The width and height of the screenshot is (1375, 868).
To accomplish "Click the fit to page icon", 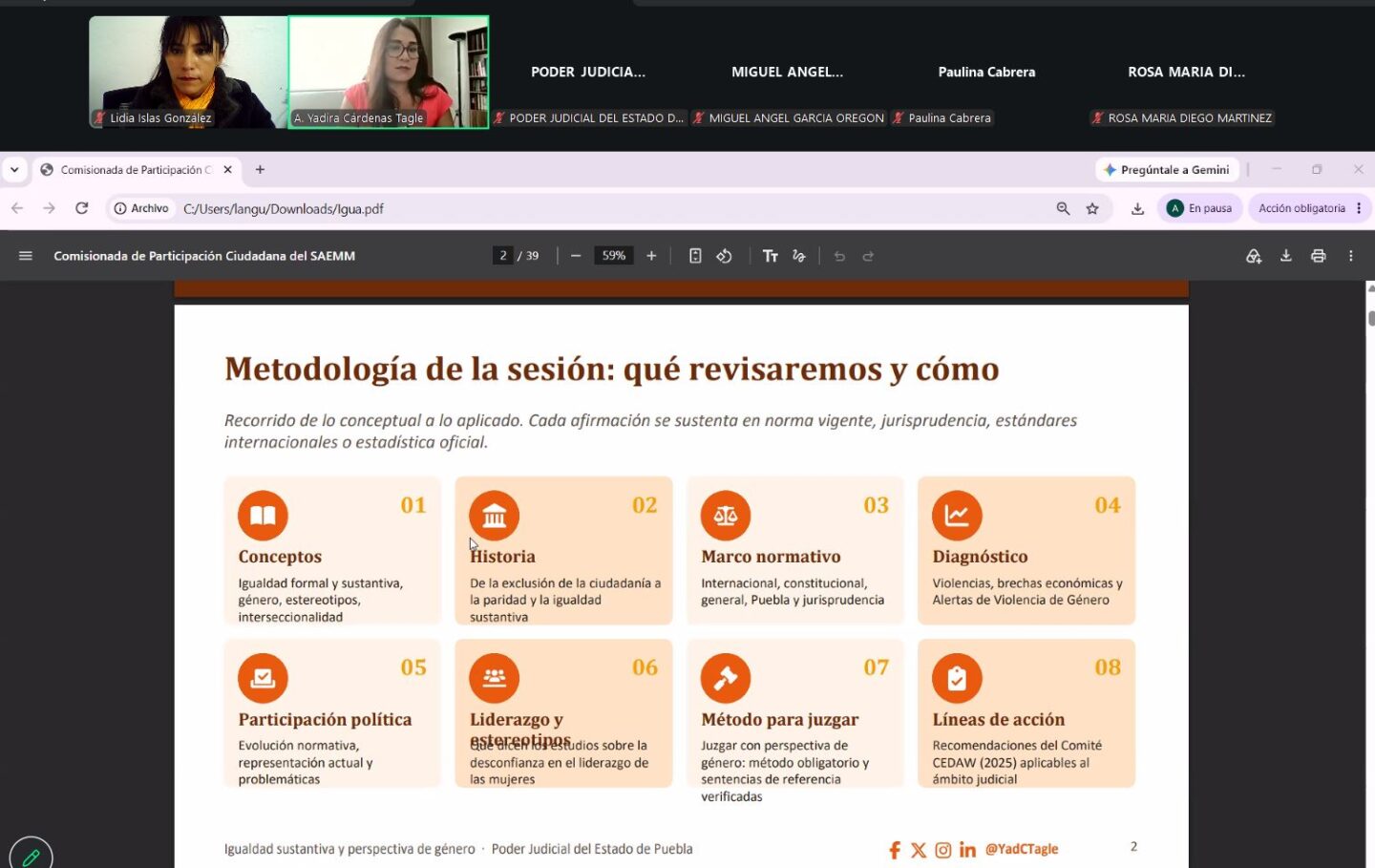I will tap(695, 256).
